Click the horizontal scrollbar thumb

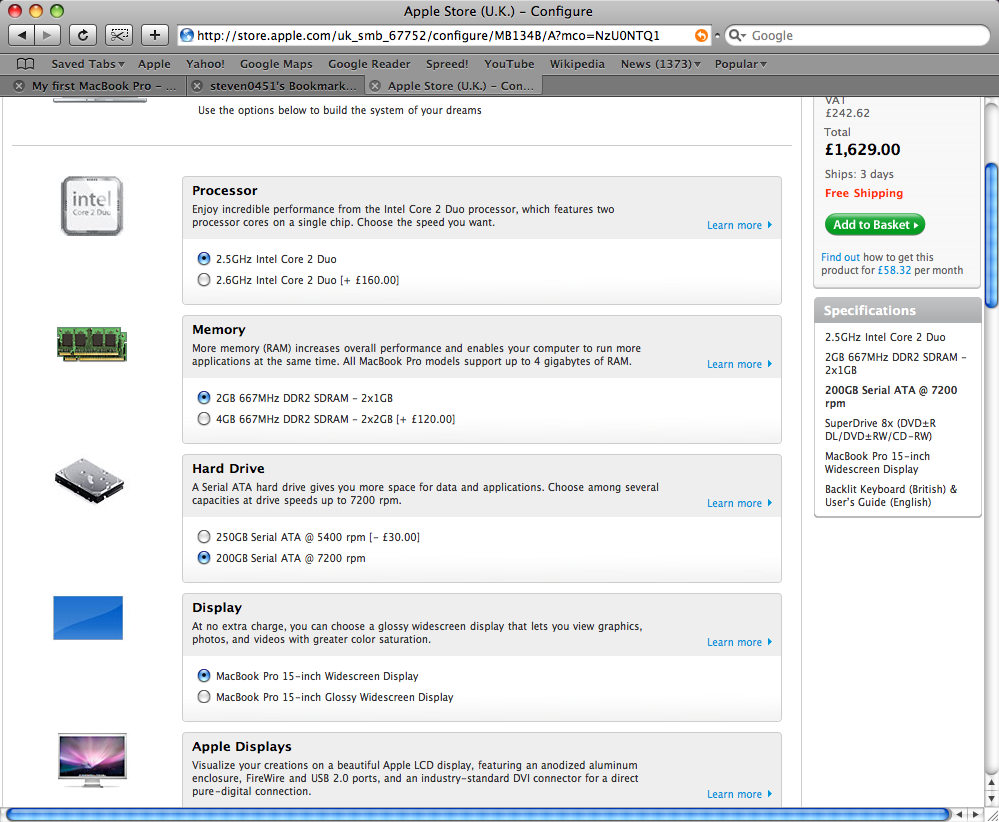[x=478, y=814]
